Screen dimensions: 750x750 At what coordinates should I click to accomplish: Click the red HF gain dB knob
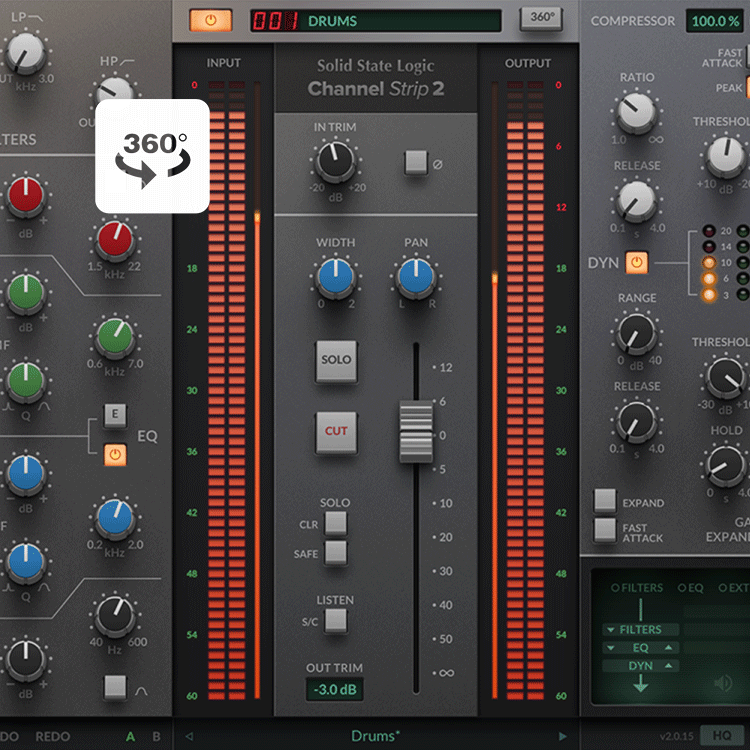pos(25,195)
